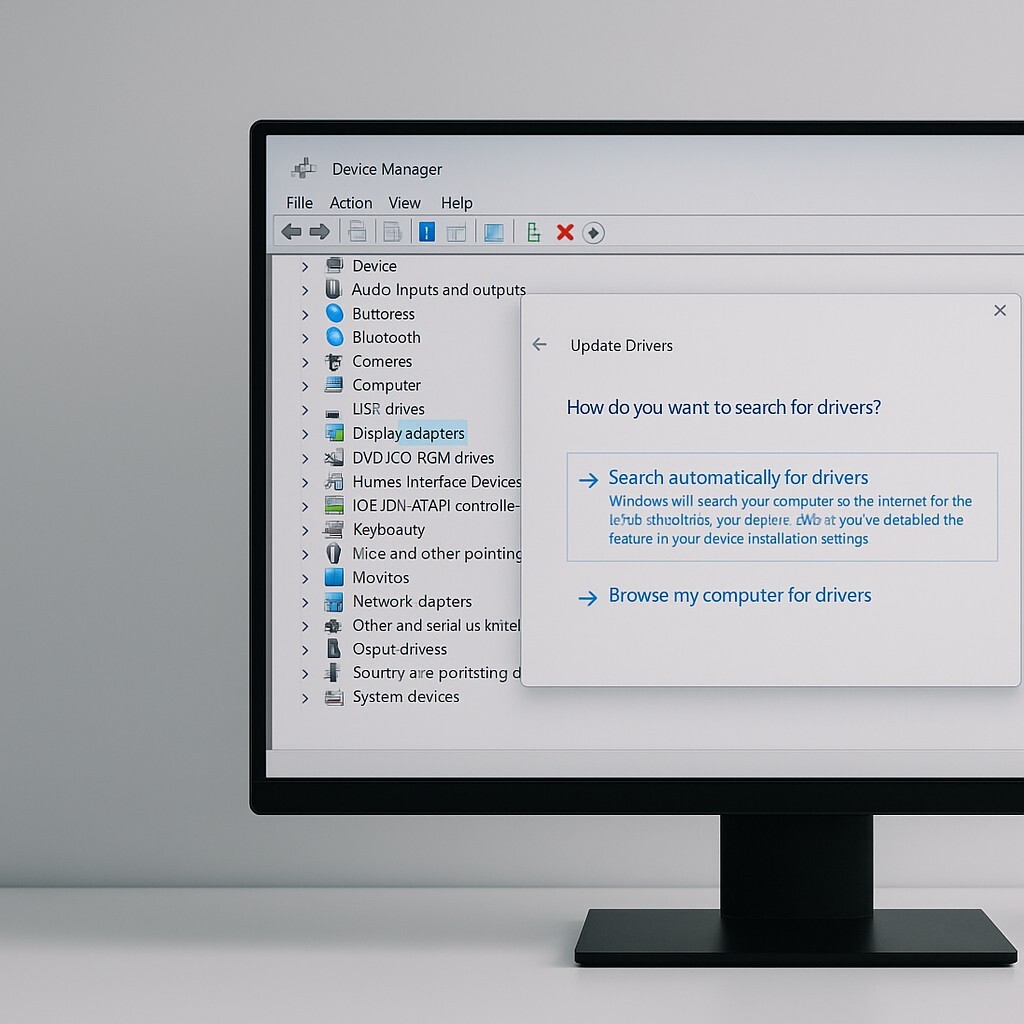
Task: Choose Browse my computer for drivers
Action: tap(739, 596)
